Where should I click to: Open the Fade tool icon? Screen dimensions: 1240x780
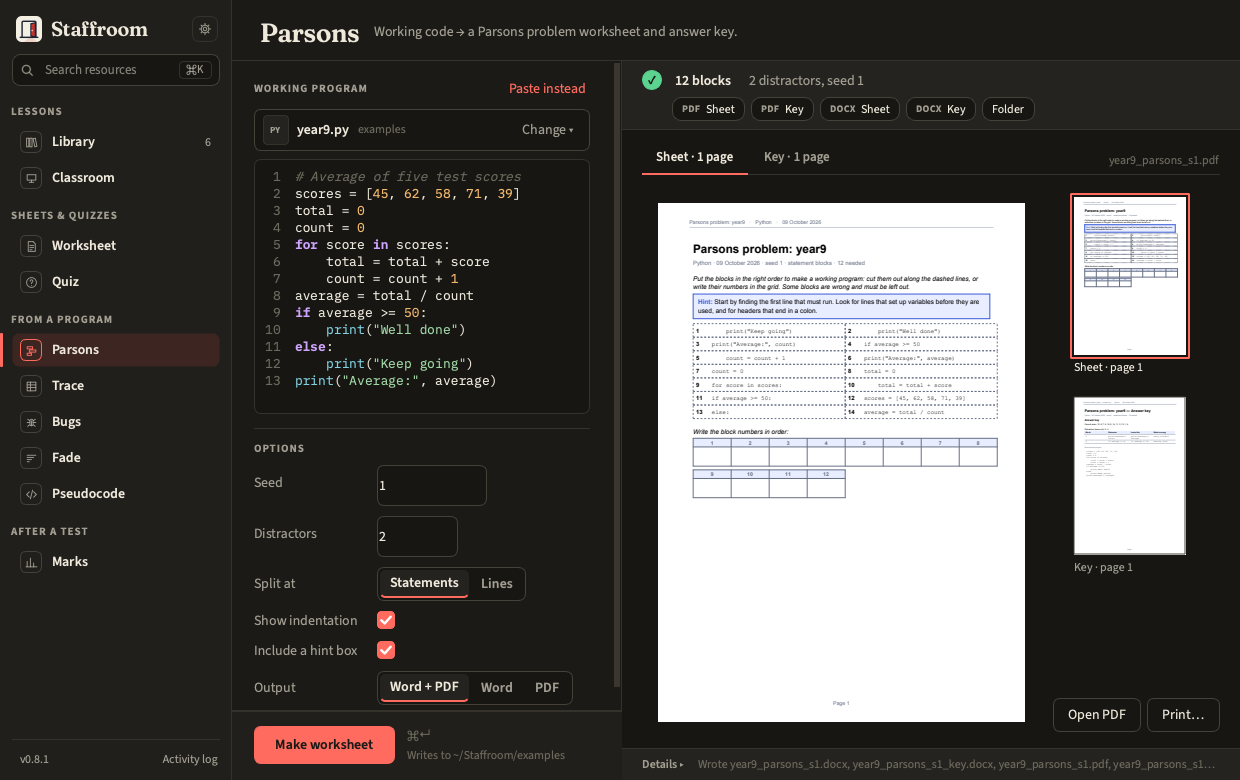(x=31, y=458)
